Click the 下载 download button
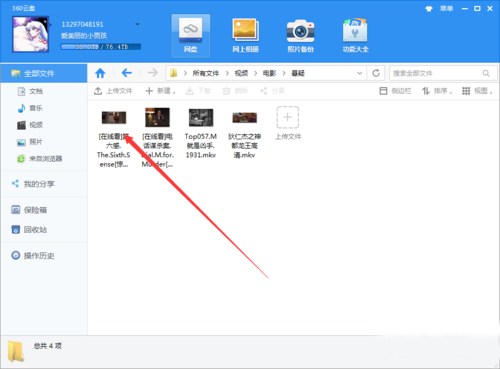 tap(198, 91)
